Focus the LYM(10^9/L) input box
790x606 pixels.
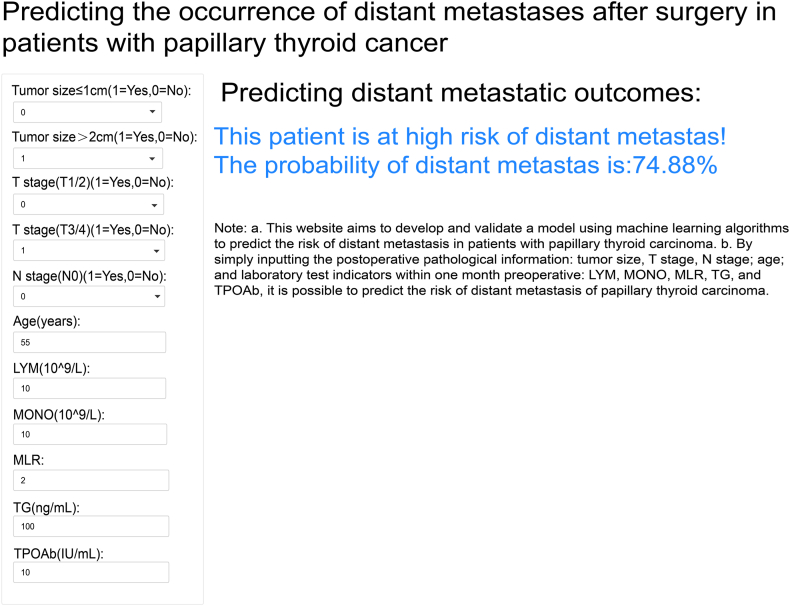(89, 389)
